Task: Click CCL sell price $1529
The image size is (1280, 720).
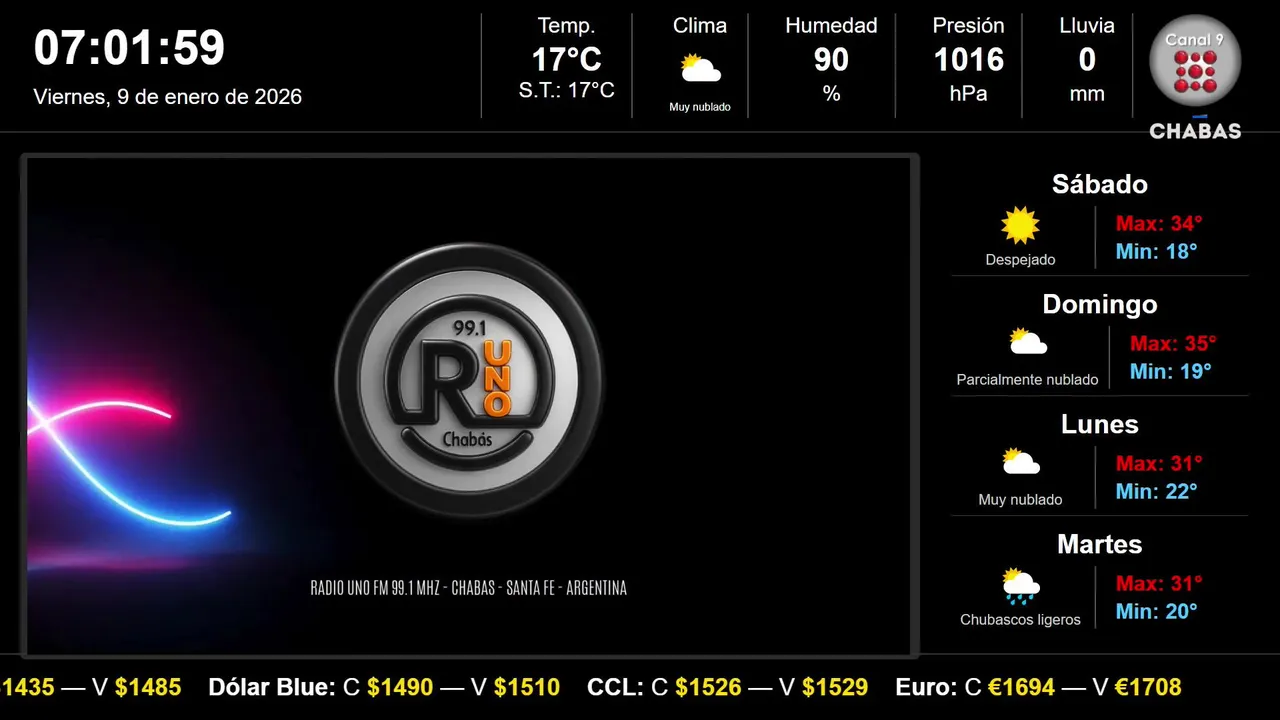Action: click(x=835, y=687)
